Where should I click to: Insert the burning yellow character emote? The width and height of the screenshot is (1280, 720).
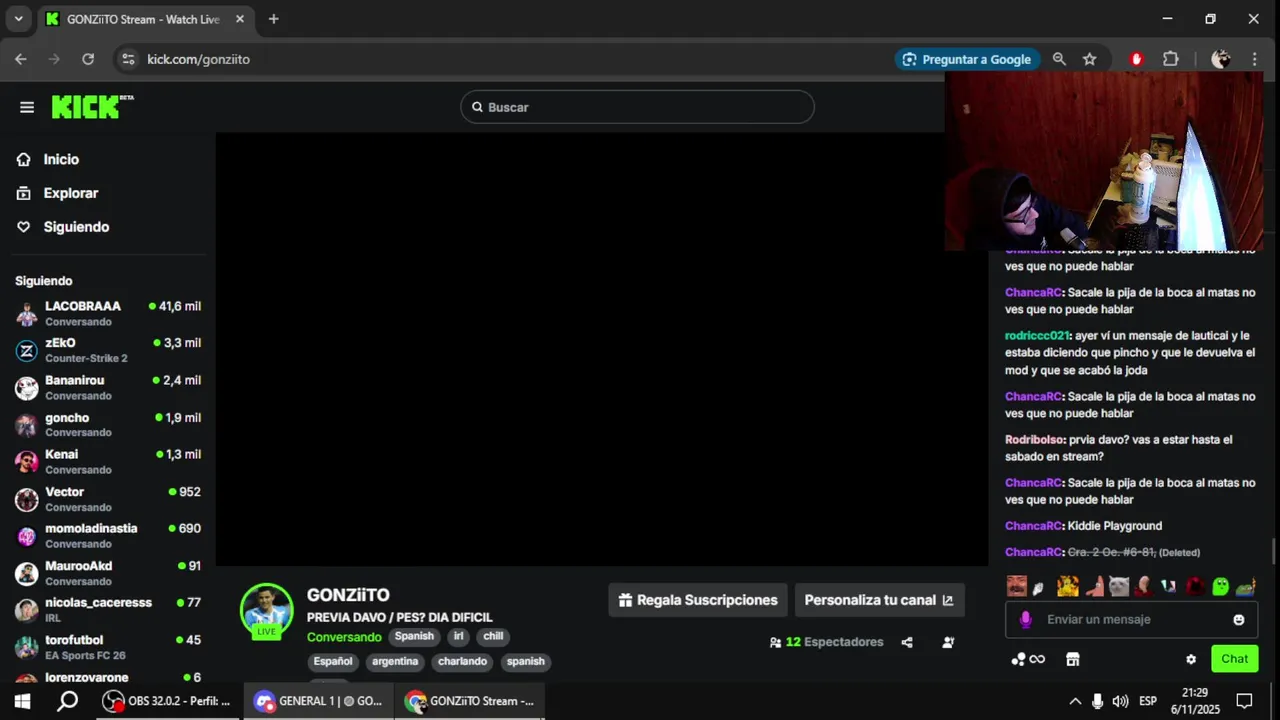pyautogui.click(x=1068, y=586)
